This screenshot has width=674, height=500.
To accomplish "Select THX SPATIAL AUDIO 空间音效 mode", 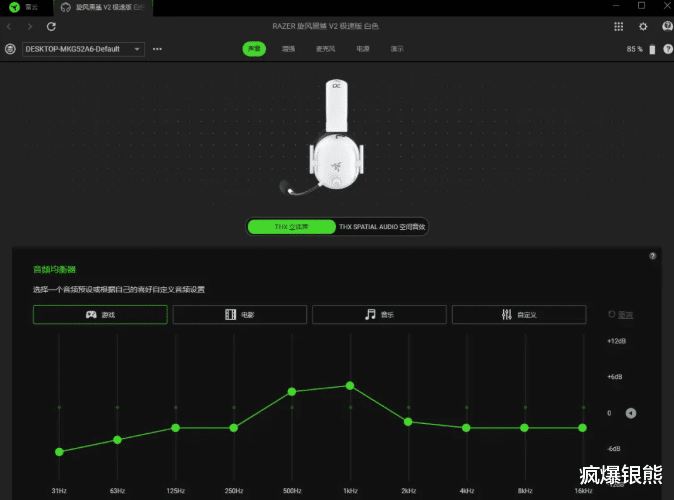I will pyautogui.click(x=382, y=227).
